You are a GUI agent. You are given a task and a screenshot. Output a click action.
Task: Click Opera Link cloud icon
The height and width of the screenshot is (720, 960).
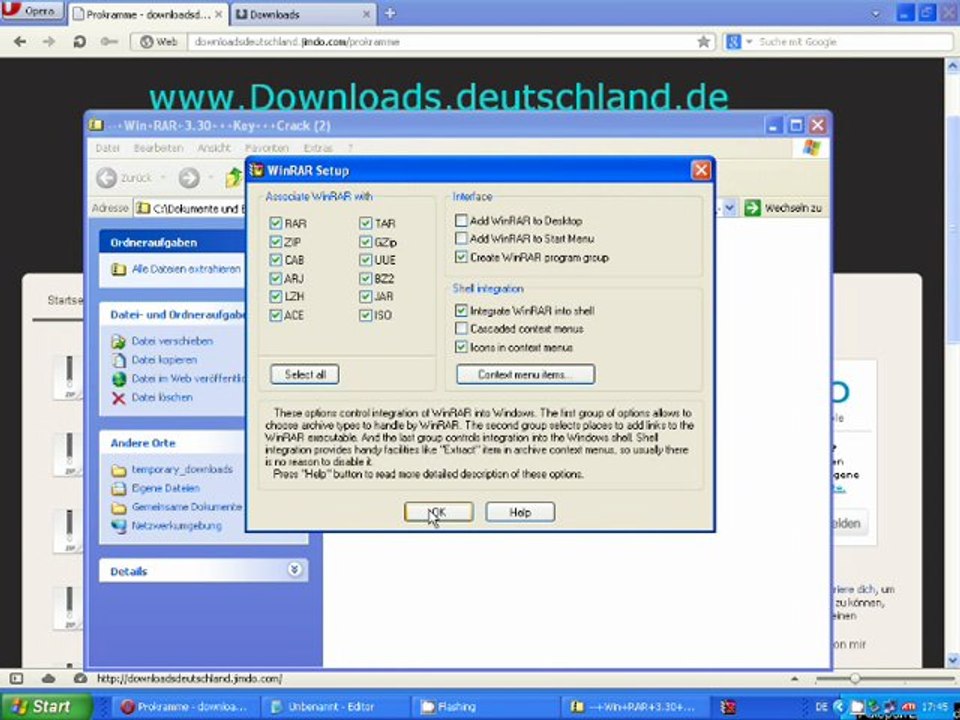(x=48, y=678)
